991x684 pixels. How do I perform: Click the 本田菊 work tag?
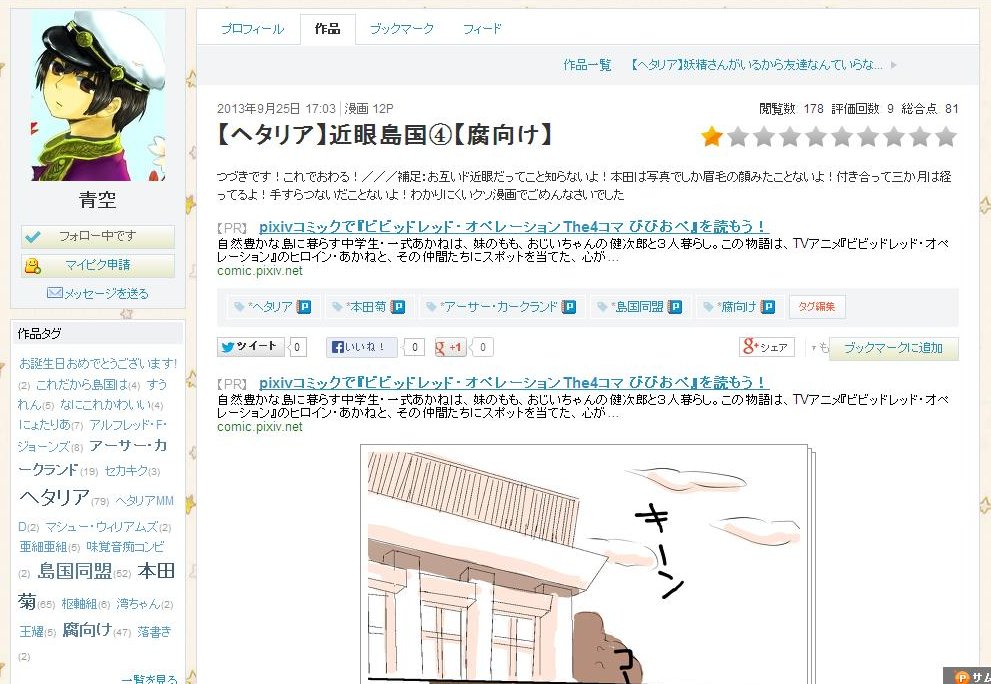367,307
